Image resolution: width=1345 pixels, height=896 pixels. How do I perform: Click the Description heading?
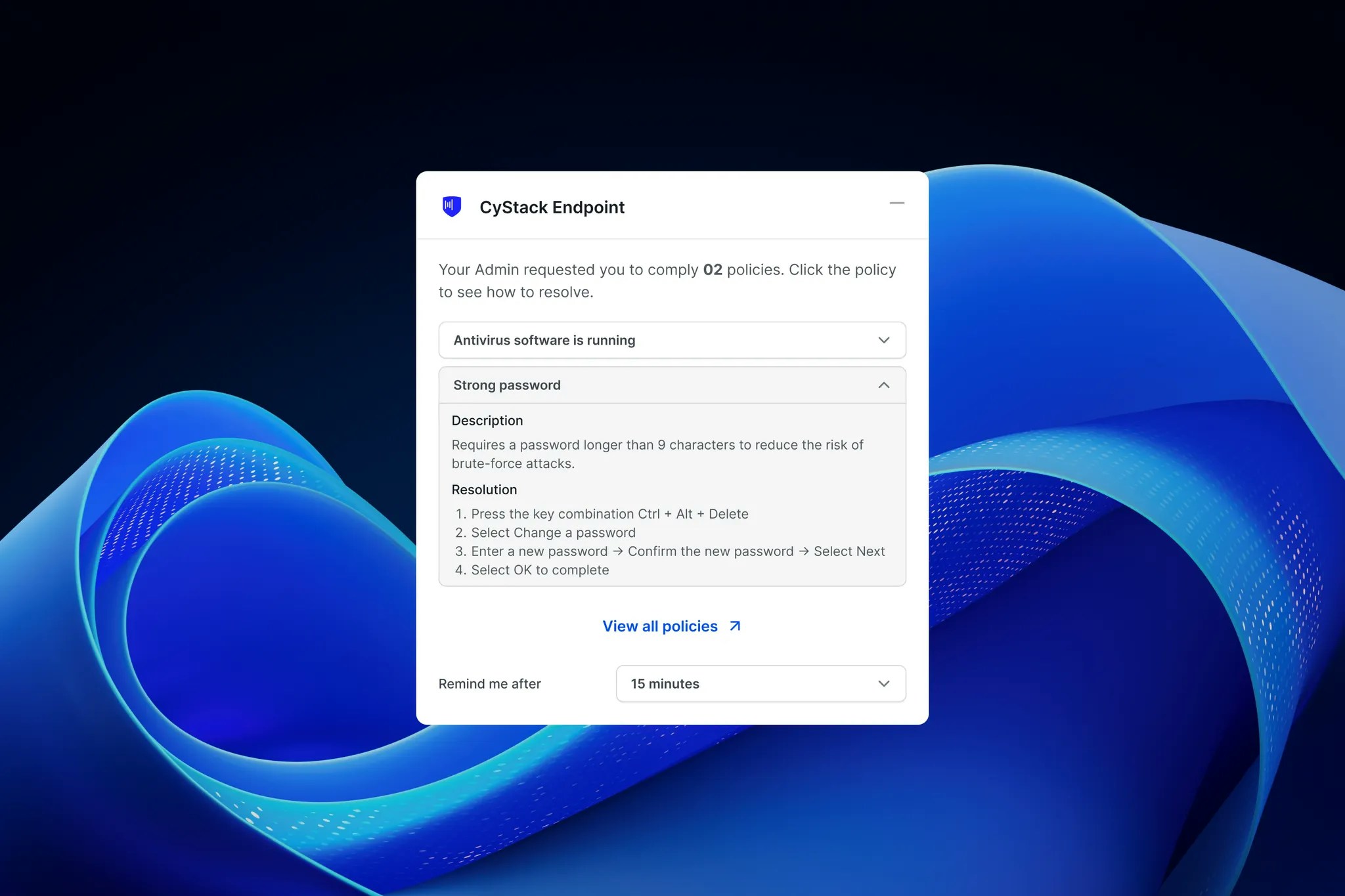pyautogui.click(x=487, y=421)
